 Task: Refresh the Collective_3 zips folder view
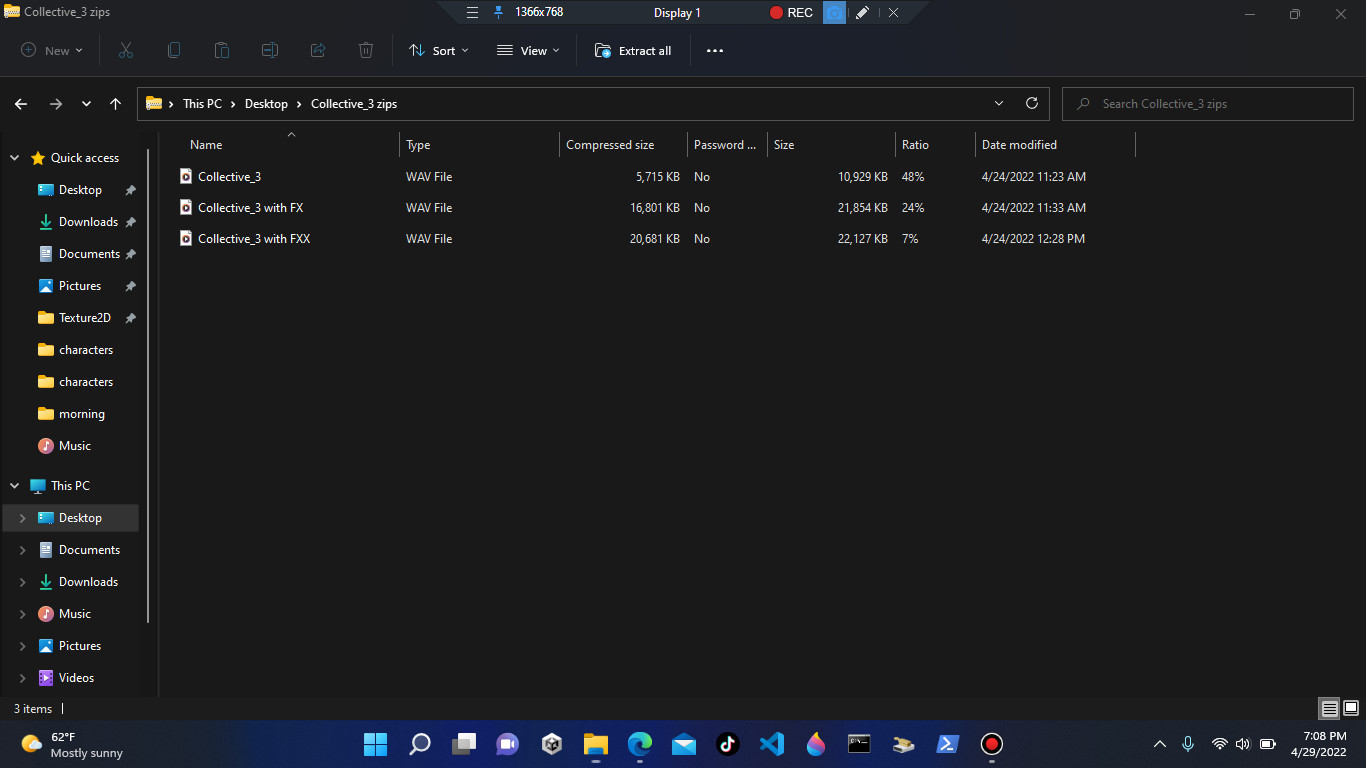click(1031, 103)
